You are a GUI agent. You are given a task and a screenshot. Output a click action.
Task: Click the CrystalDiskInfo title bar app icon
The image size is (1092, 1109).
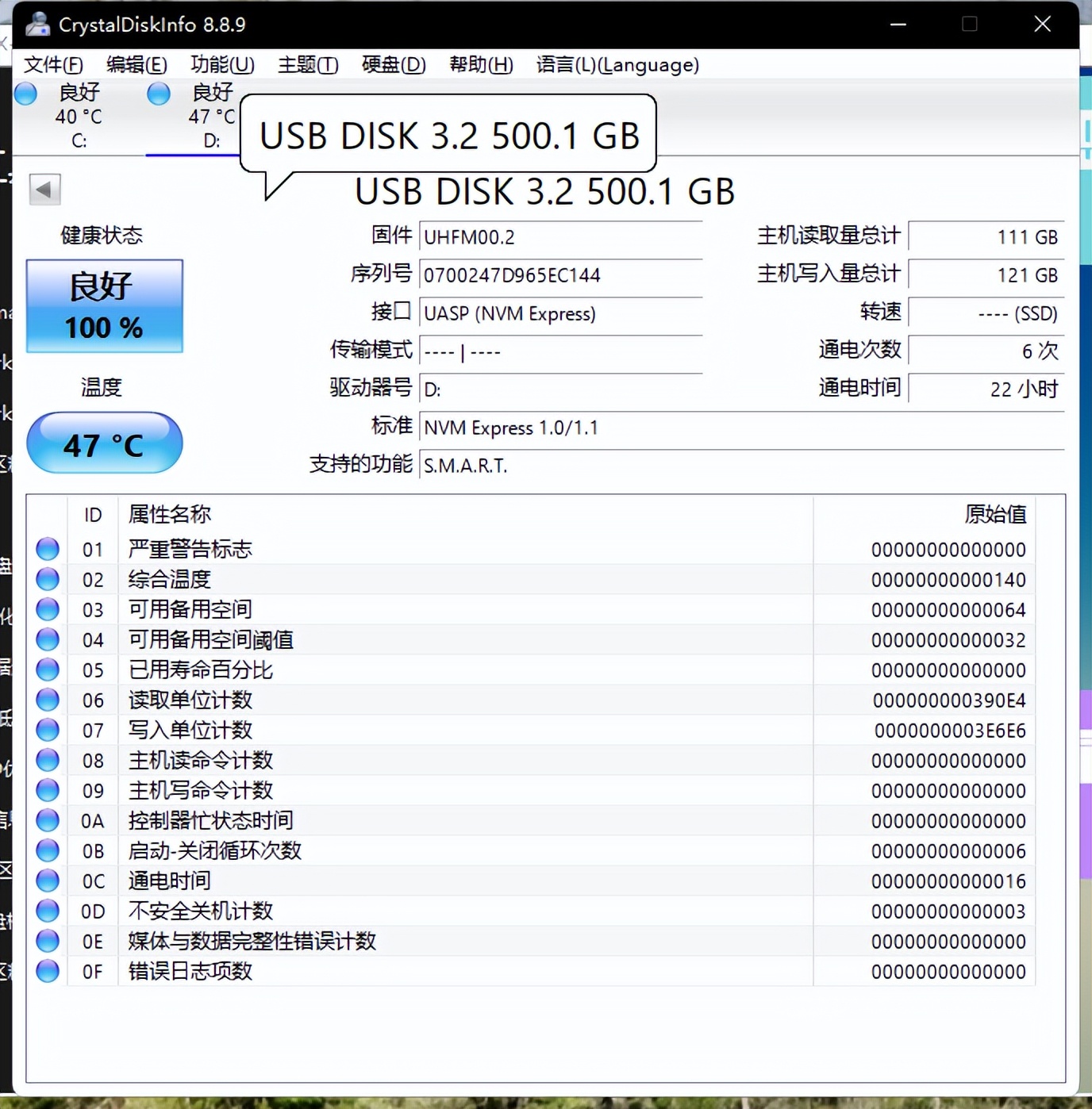click(37, 25)
